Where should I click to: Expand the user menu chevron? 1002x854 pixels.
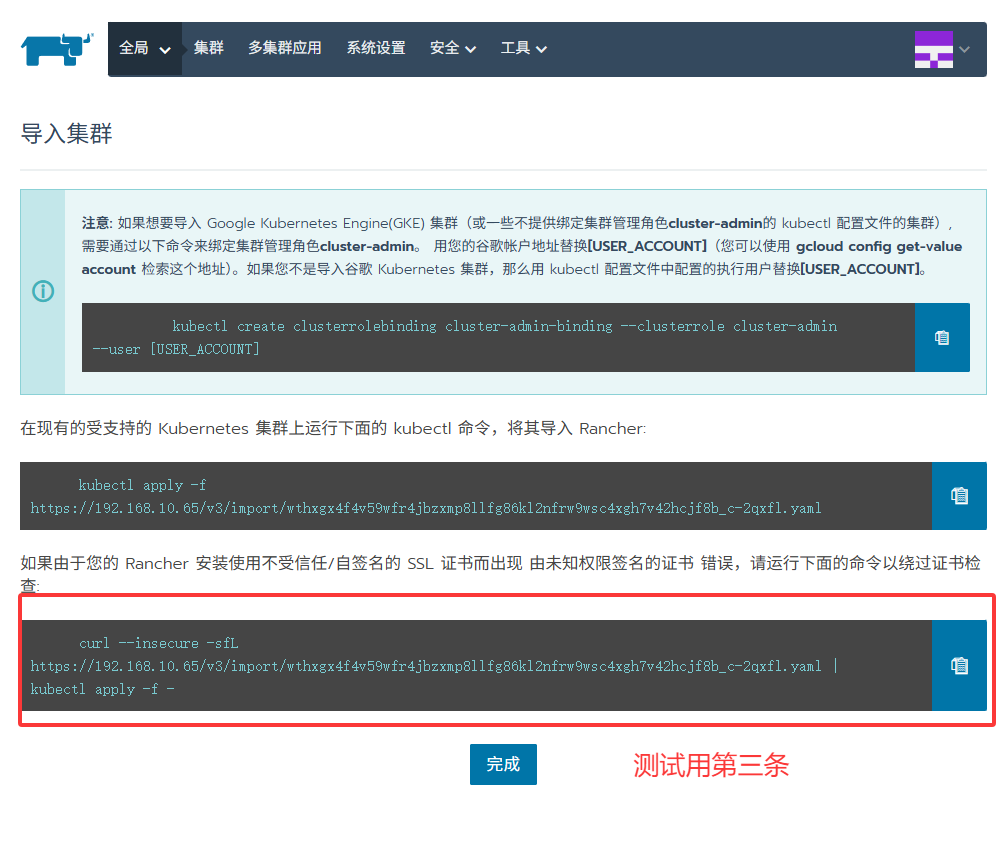965,49
